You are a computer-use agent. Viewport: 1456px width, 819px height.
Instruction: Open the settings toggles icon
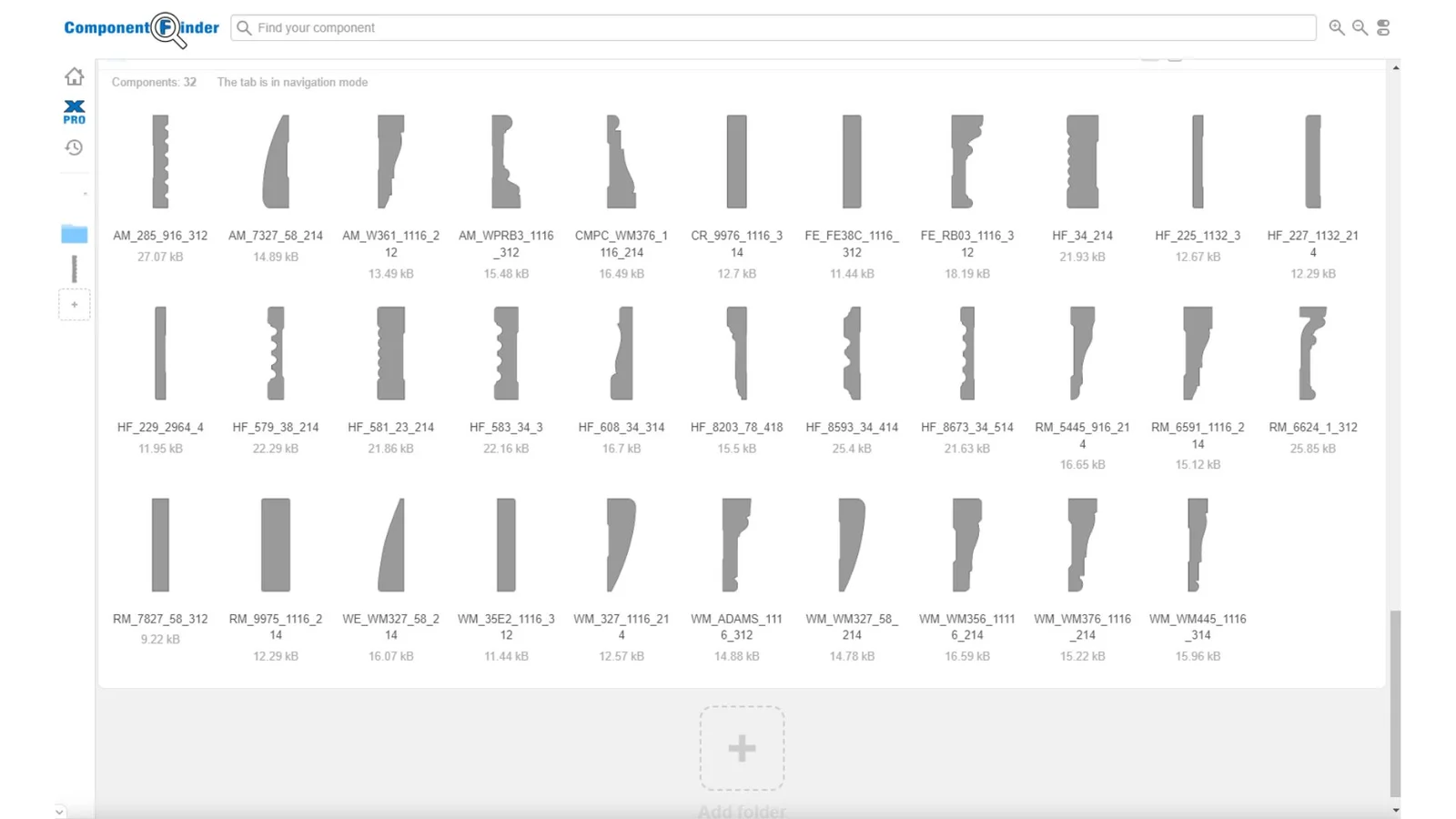[x=1383, y=28]
